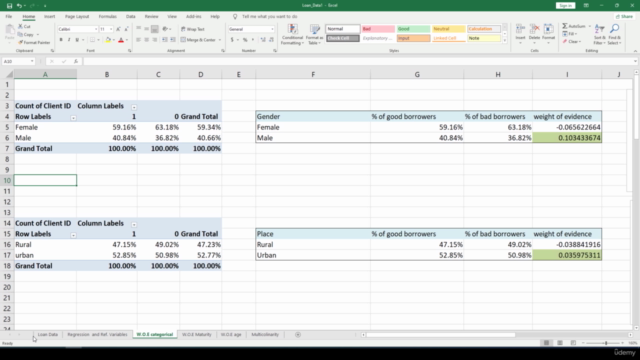Switch to Page Layout view in status bar

click(x=560, y=343)
